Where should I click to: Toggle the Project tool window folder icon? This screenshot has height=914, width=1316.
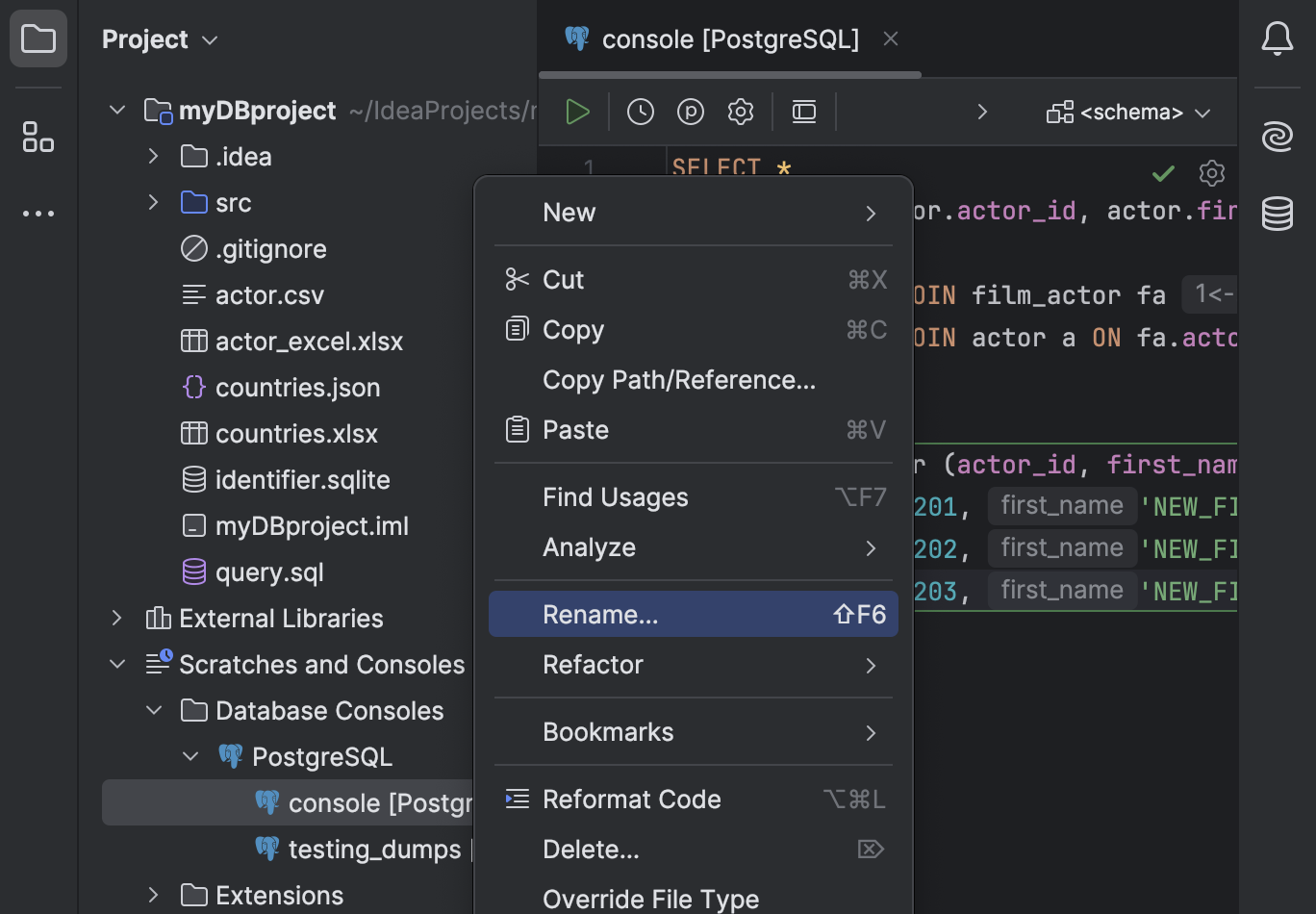coord(38,38)
